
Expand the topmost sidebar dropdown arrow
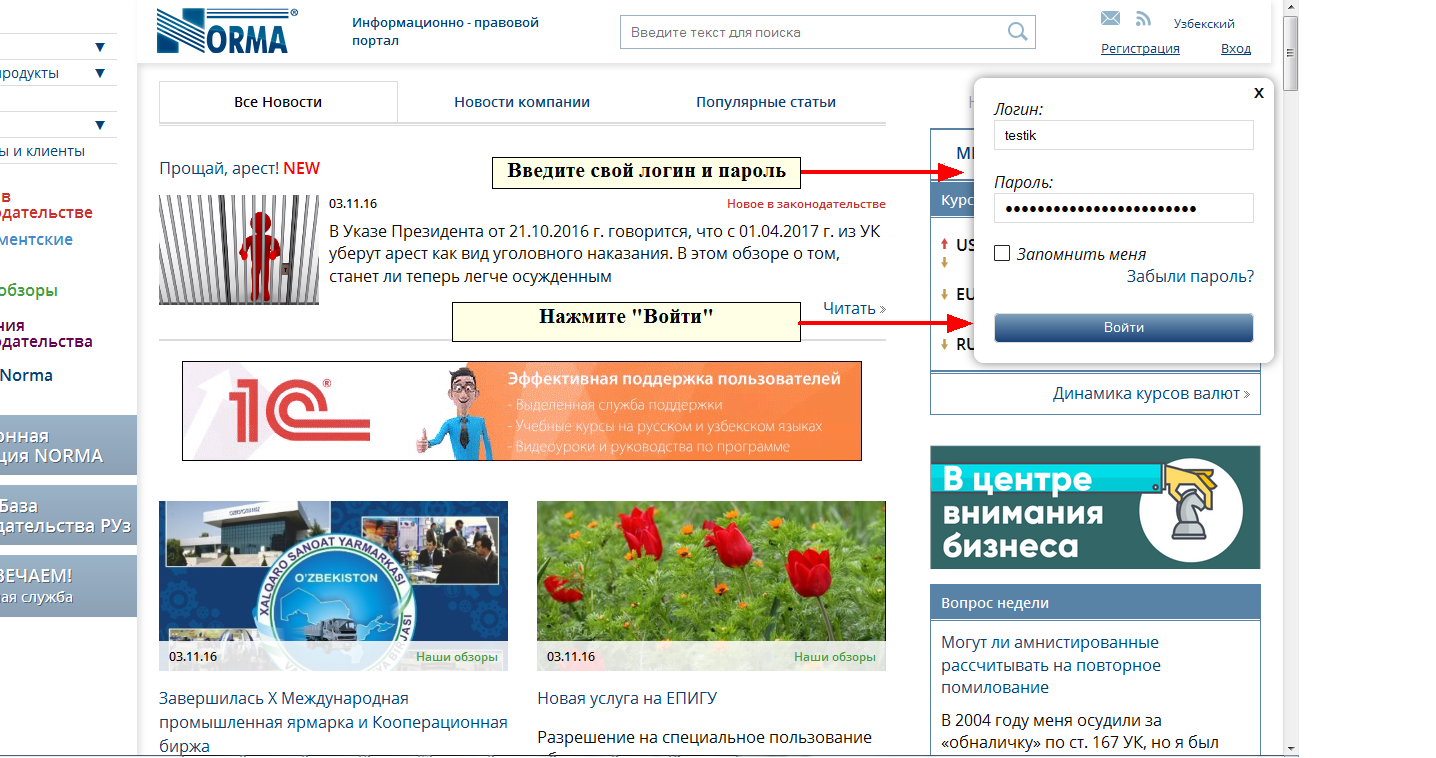coord(100,46)
